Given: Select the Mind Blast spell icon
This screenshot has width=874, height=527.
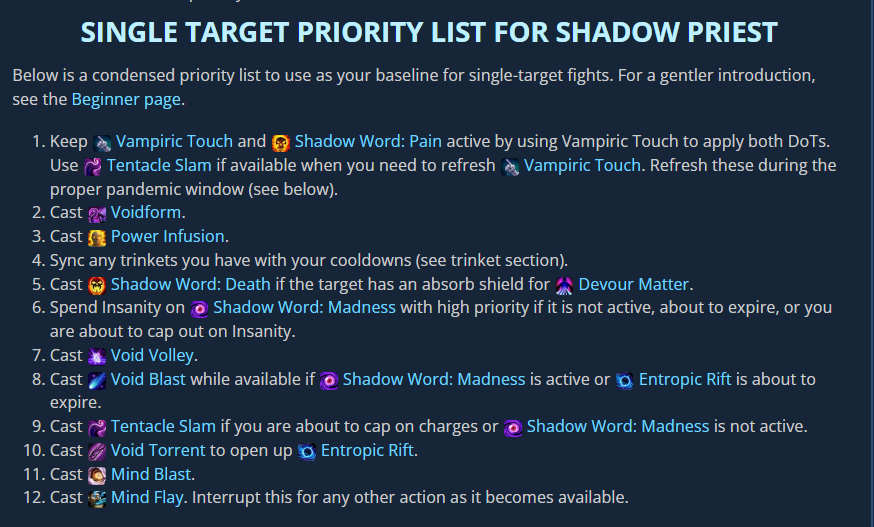Looking at the screenshot, I should (x=97, y=475).
